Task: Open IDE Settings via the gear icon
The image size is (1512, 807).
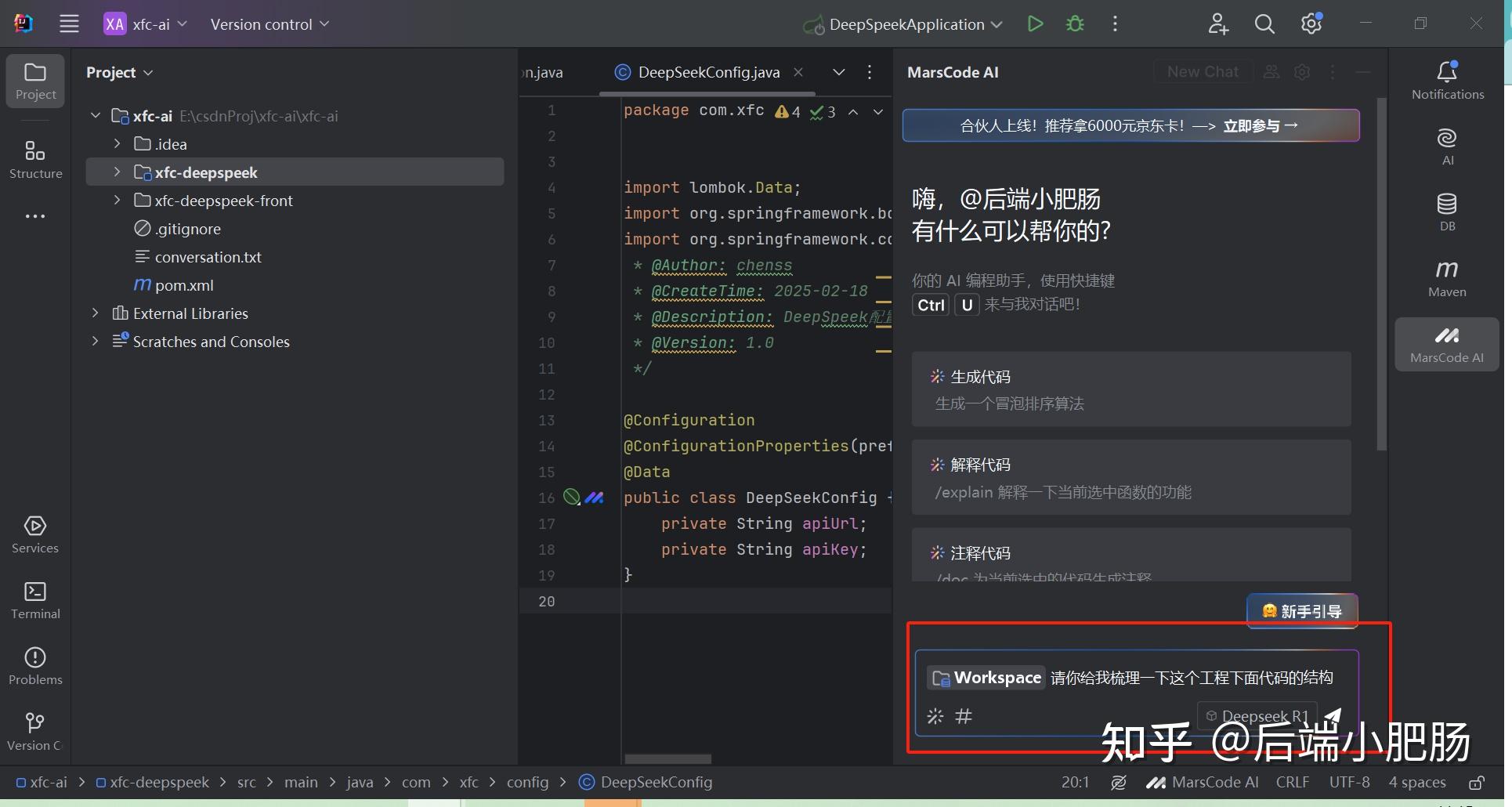Action: pos(1311,24)
